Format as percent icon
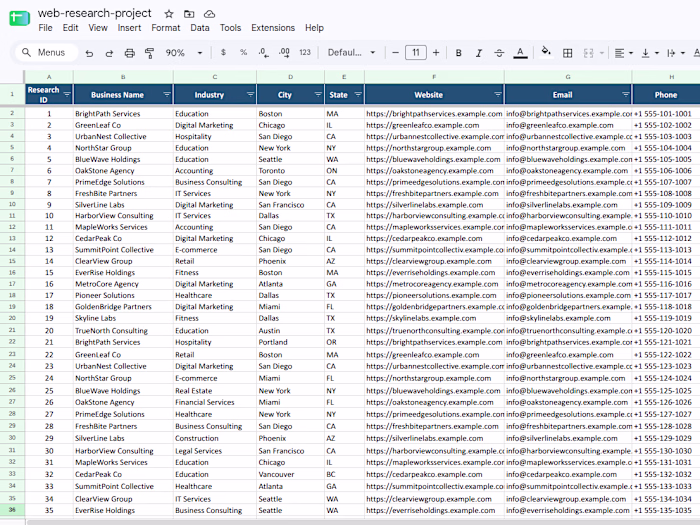Image resolution: width=700 pixels, height=525 pixels. click(x=243, y=53)
